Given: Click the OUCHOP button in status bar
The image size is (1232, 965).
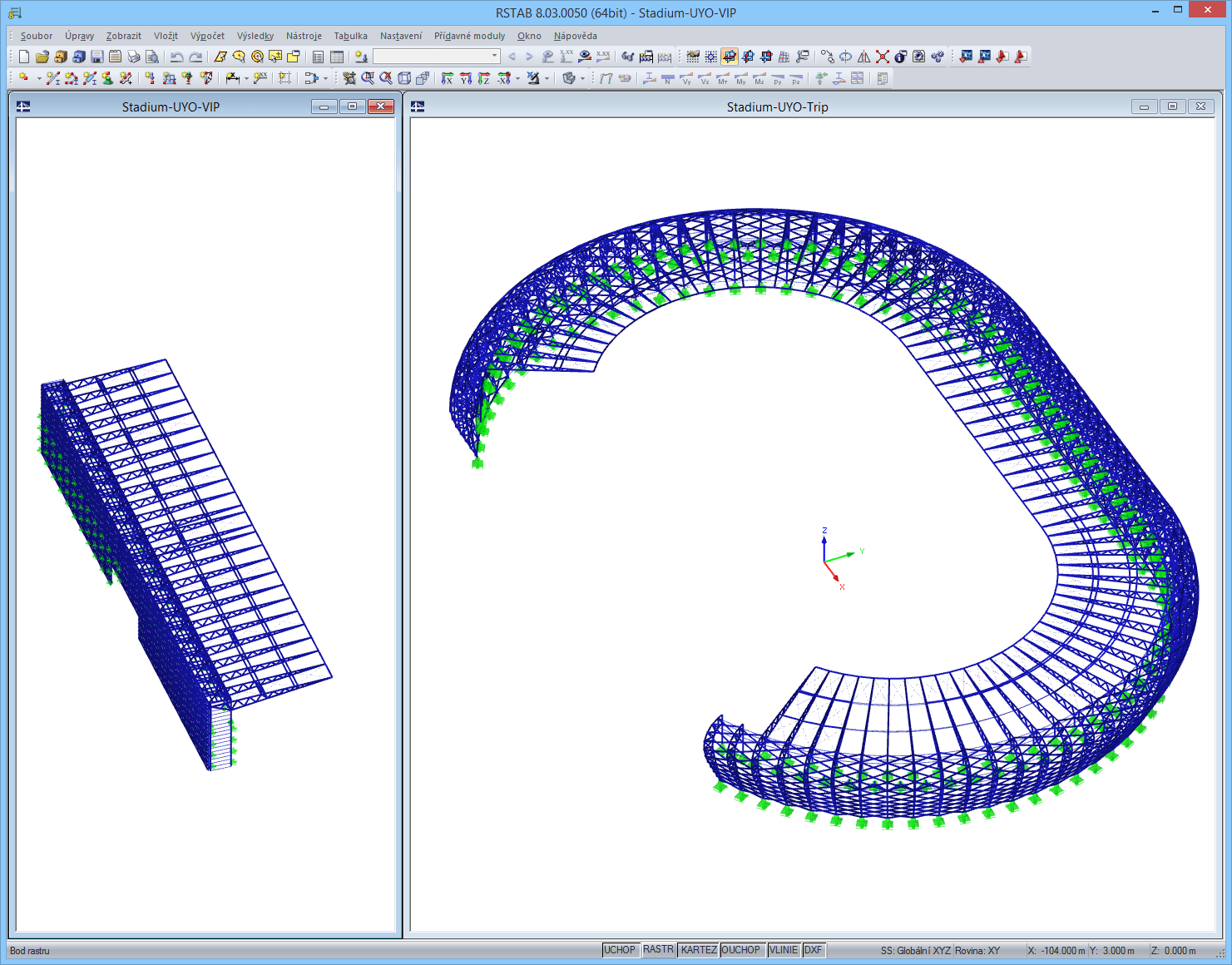Looking at the screenshot, I should [742, 950].
